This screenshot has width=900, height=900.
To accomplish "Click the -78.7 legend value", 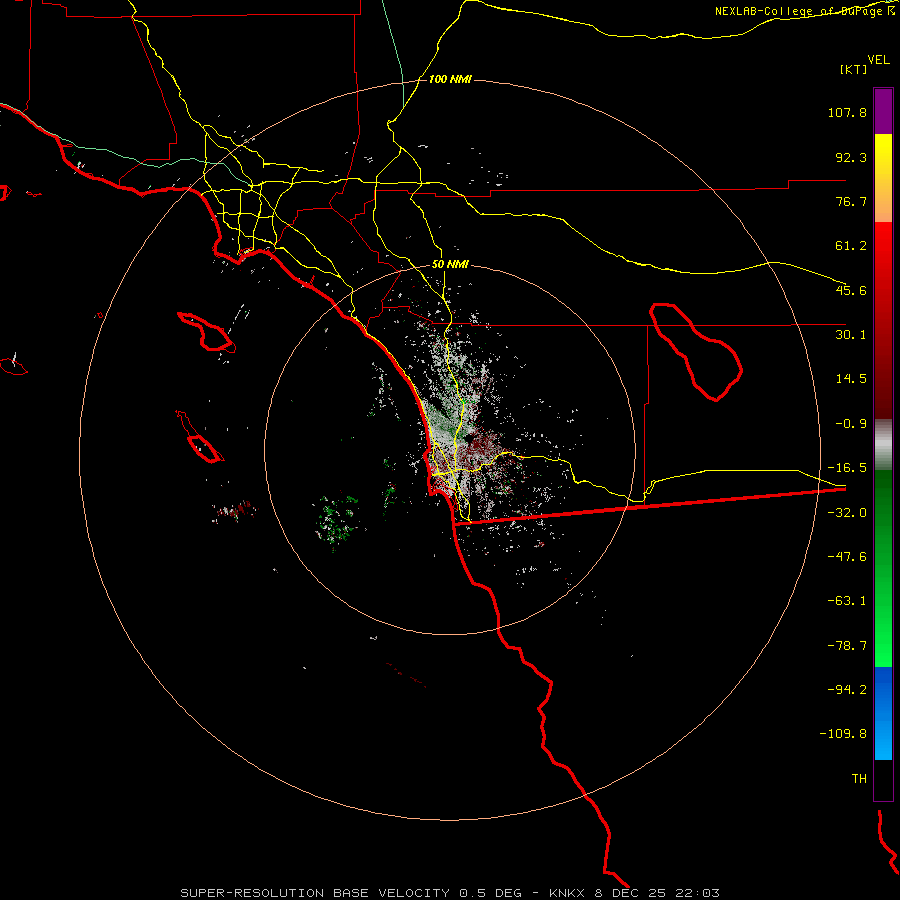I will coord(847,646).
